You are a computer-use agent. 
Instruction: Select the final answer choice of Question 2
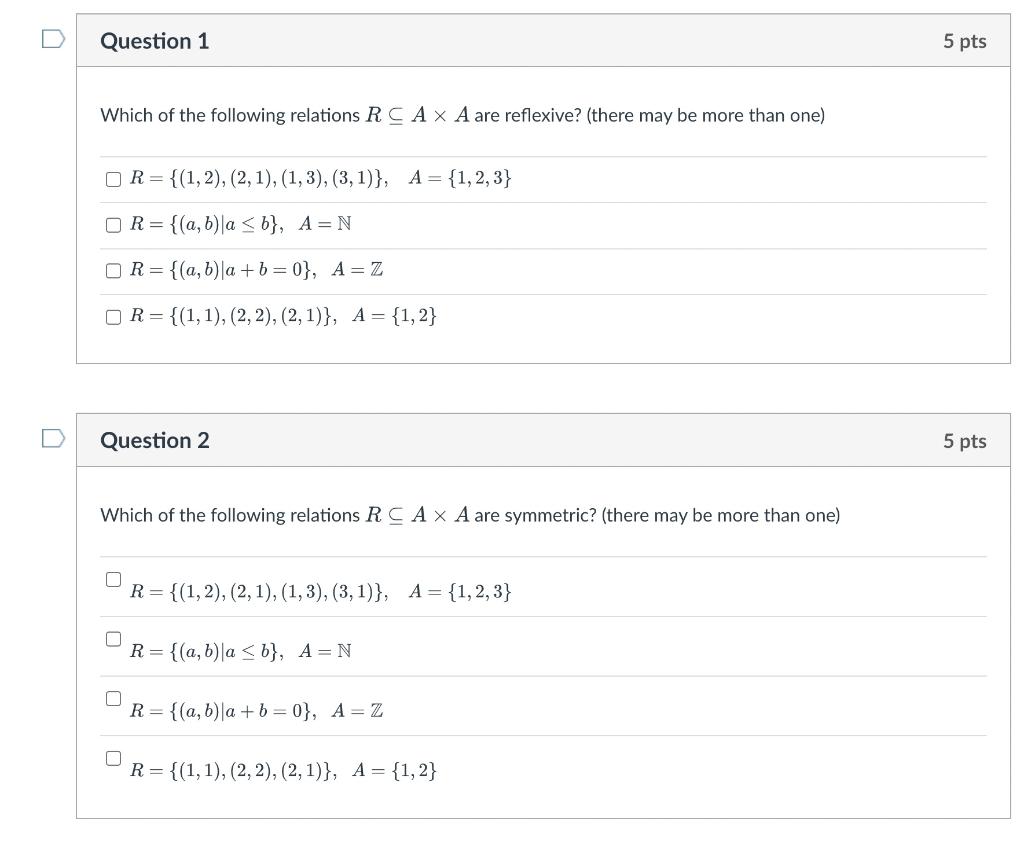(112, 755)
